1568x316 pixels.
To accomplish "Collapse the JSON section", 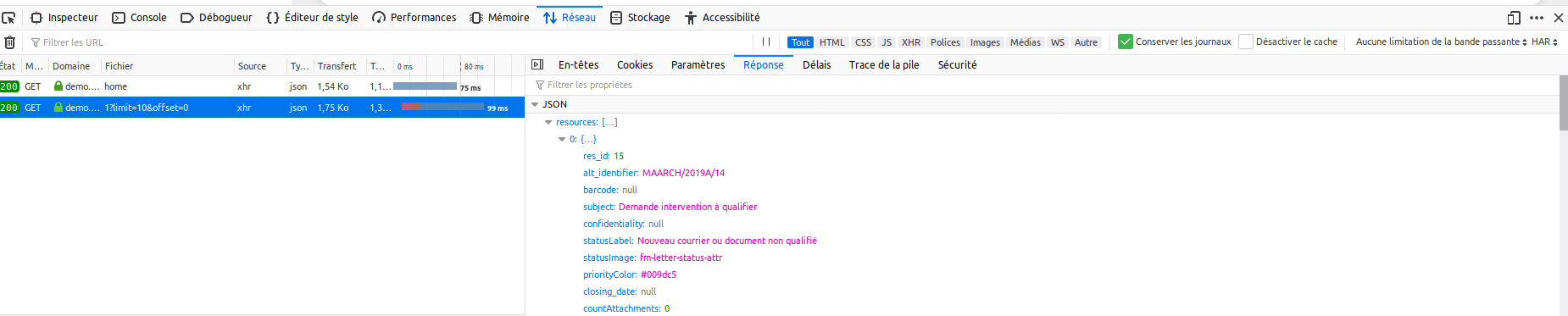I will click(x=535, y=104).
